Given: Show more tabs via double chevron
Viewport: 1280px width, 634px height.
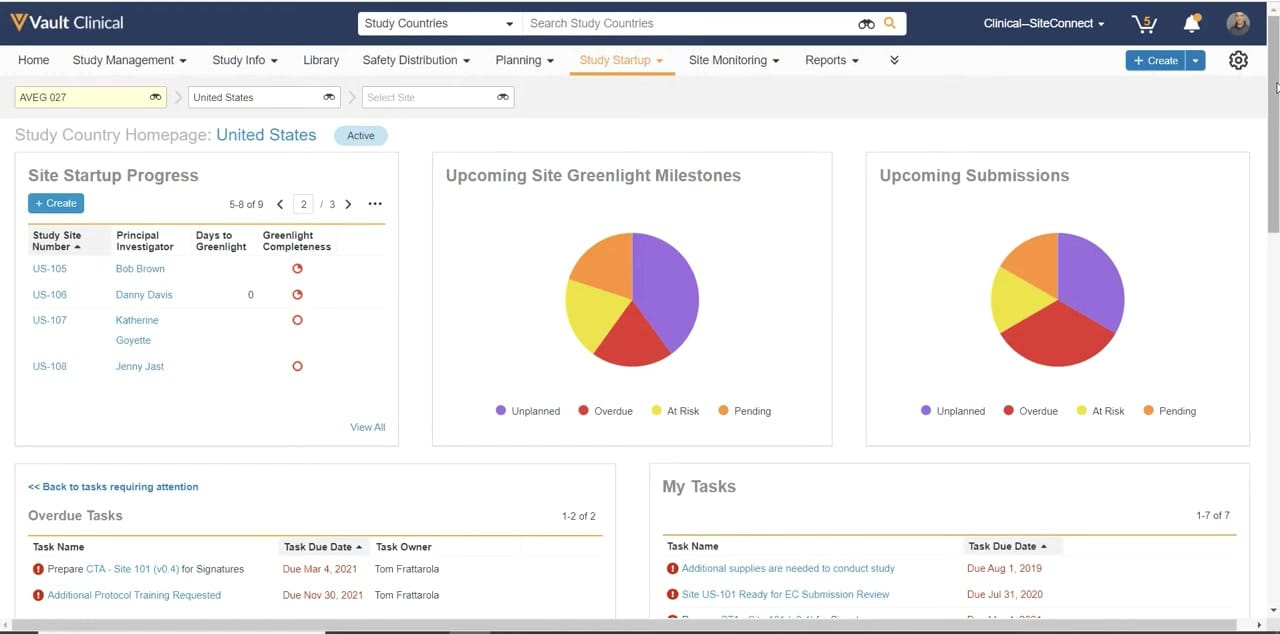Looking at the screenshot, I should [x=894, y=60].
